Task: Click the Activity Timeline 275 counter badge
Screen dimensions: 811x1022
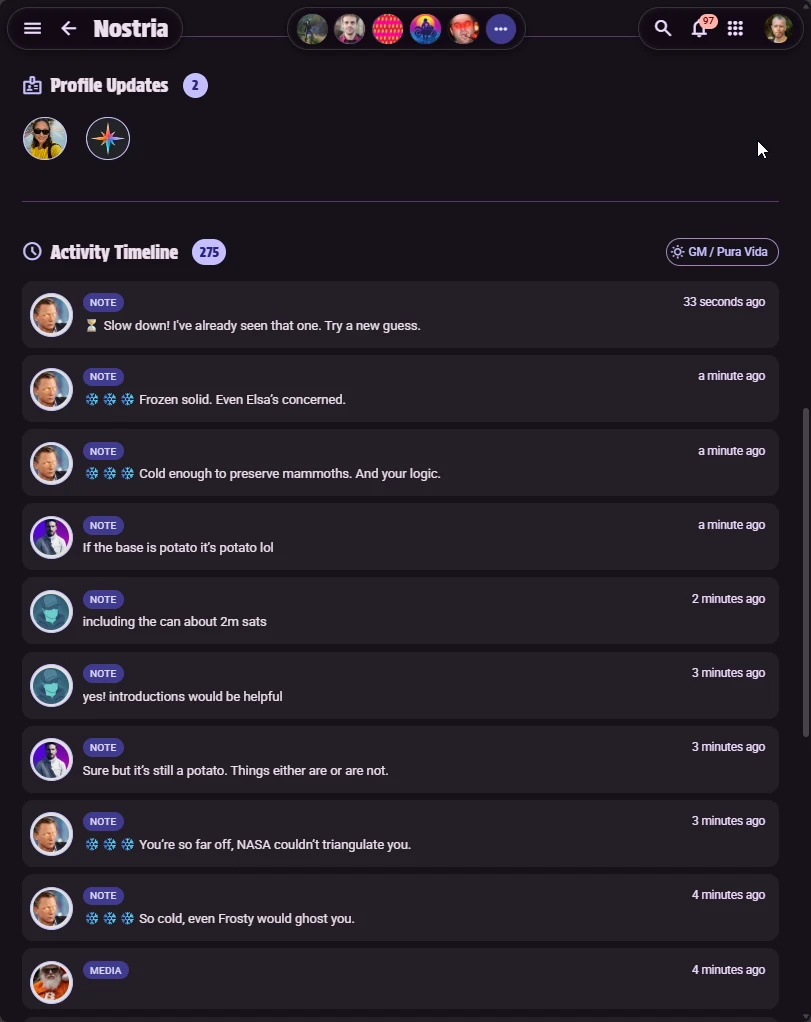Action: pos(208,252)
